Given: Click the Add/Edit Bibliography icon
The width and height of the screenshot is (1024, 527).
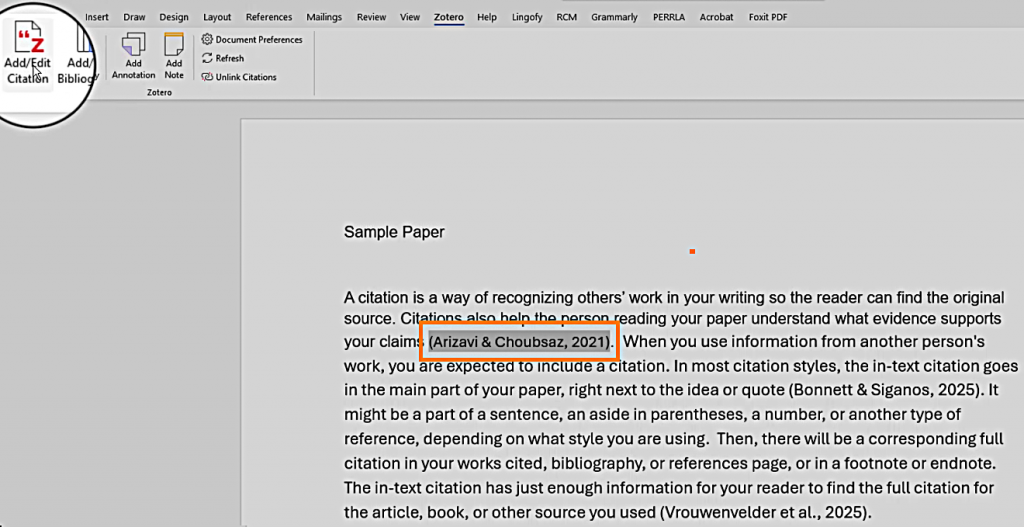Looking at the screenshot, I should [x=81, y=57].
